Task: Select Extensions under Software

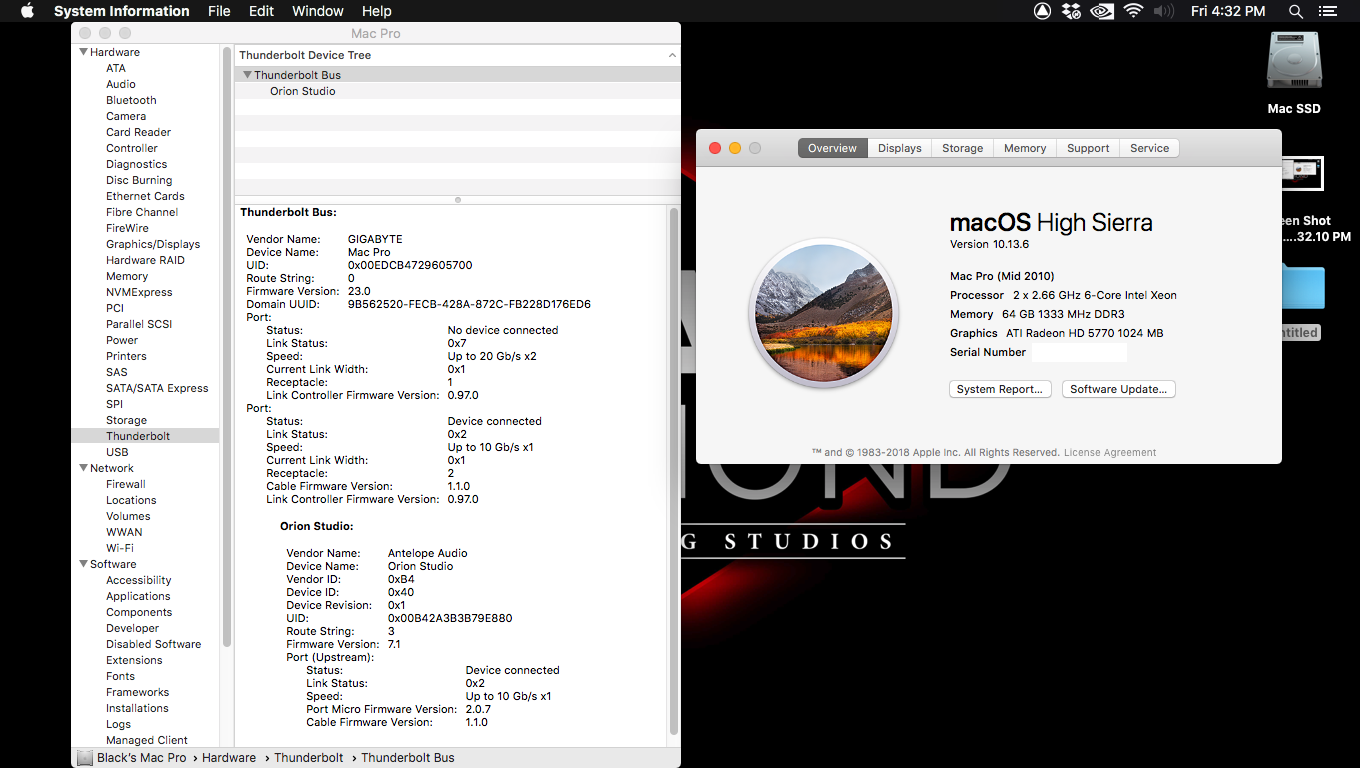Action: [134, 660]
